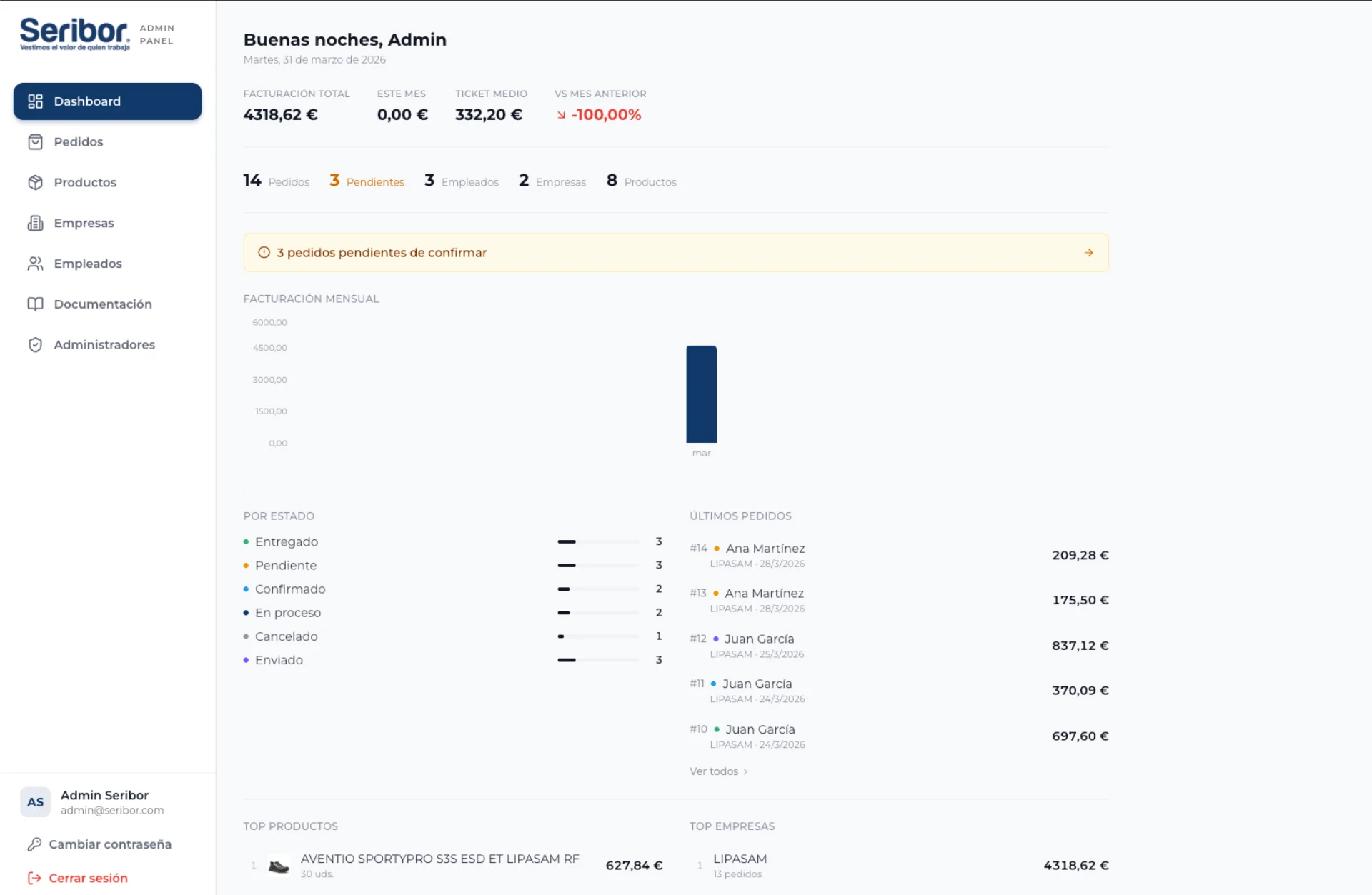1372x895 pixels.
Task: Click the Dashboard grid icon
Action: (35, 101)
